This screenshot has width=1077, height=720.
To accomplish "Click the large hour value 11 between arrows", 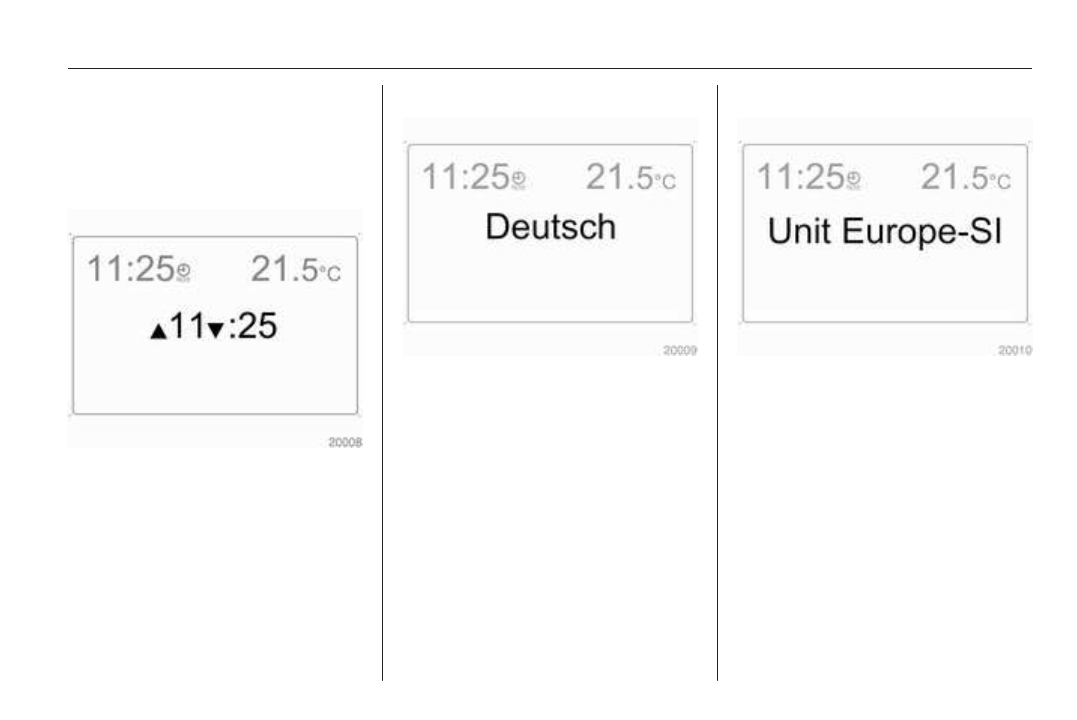I will 186,327.
